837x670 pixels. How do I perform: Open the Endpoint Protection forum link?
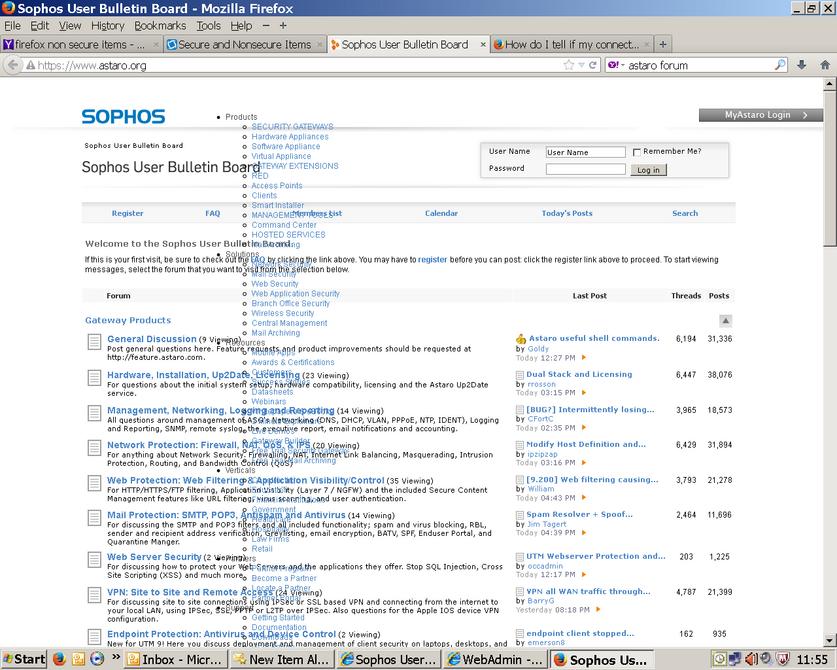(222, 634)
